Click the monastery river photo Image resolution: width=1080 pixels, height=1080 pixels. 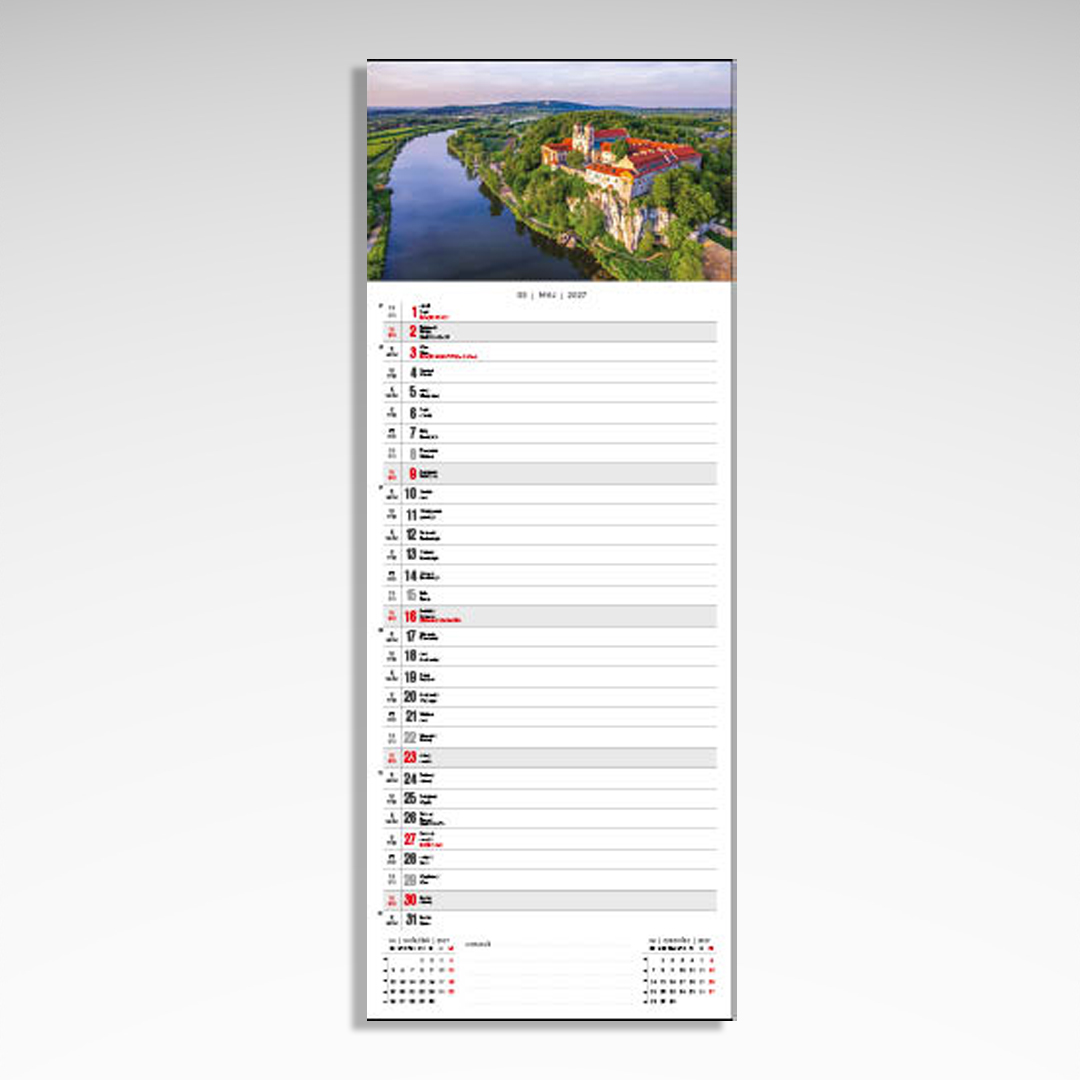(x=550, y=171)
